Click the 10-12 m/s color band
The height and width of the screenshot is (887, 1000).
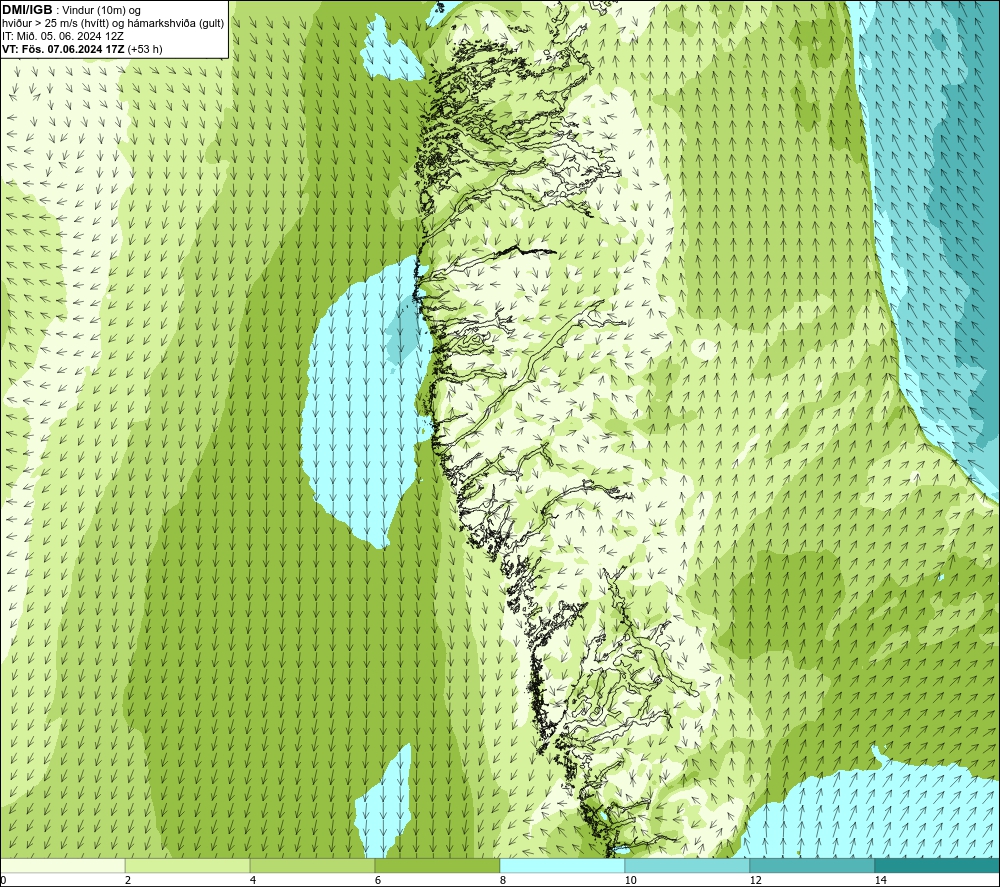point(688,865)
